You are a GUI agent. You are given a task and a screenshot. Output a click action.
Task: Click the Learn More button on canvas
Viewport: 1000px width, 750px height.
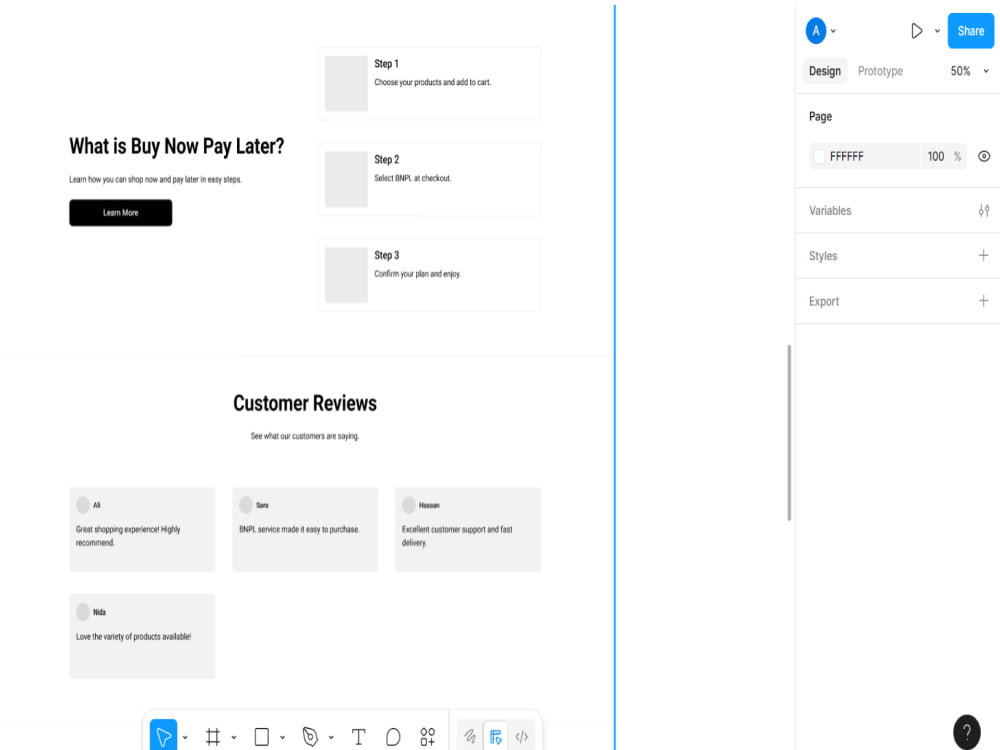tap(121, 212)
